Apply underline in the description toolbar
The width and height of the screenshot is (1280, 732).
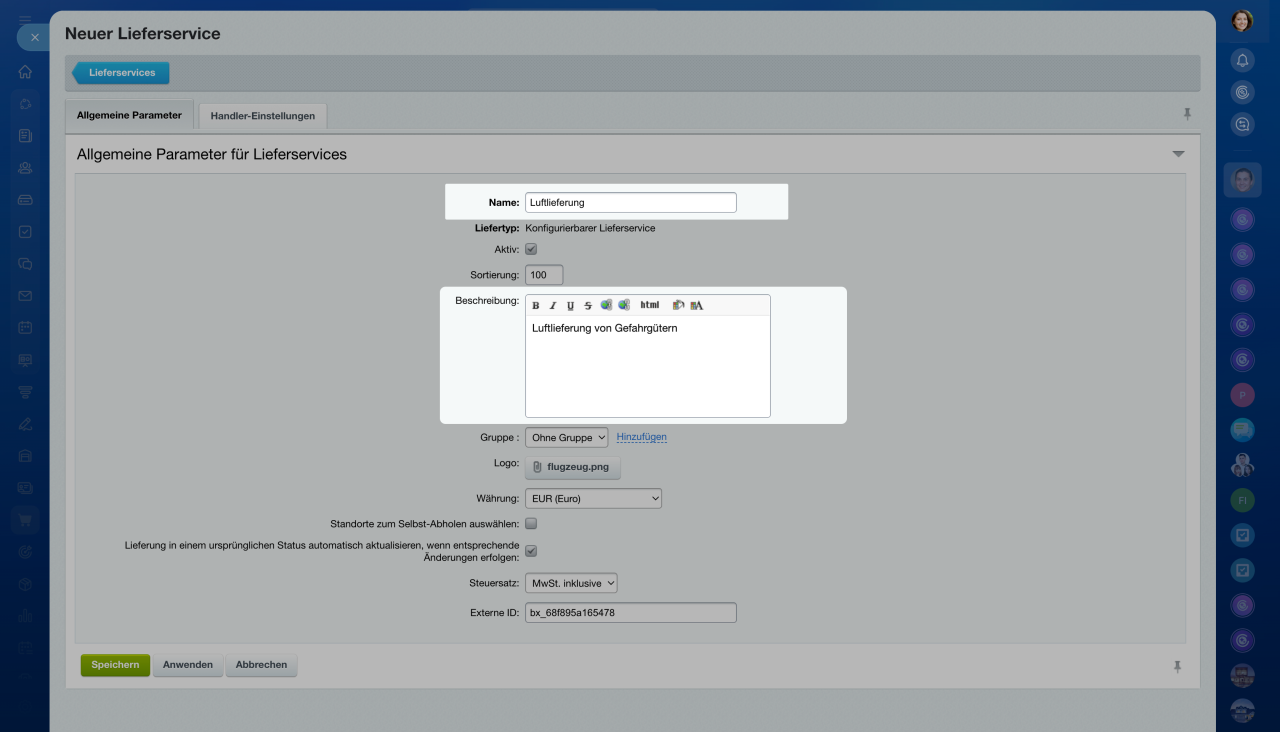[570, 306]
